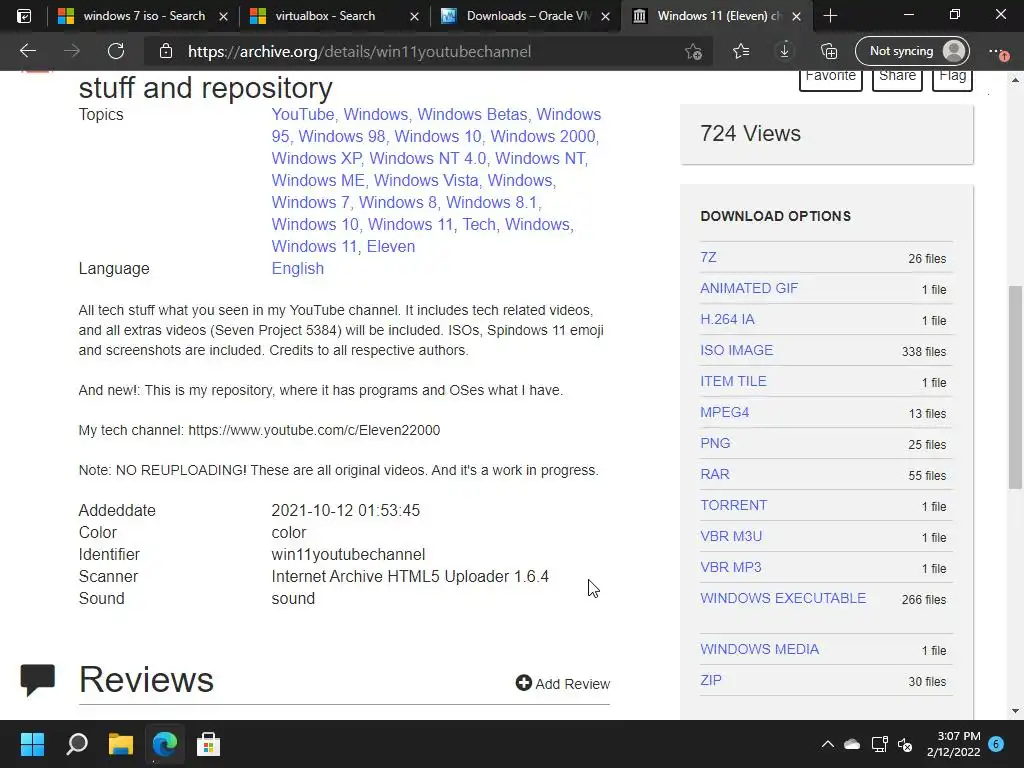Click the Not syncing profile button
This screenshot has width=1024, height=768.
[912, 51]
